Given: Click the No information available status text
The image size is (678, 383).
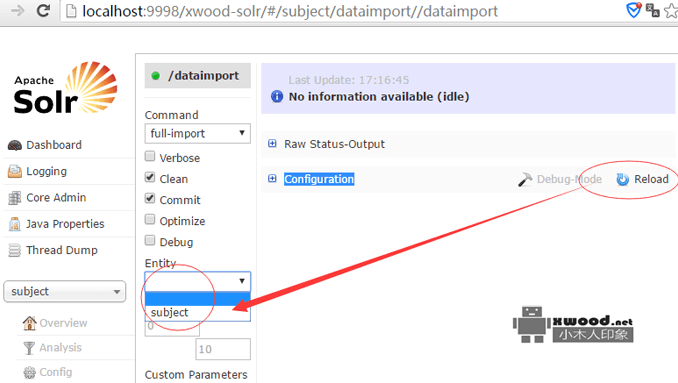Looking at the screenshot, I should tap(379, 96).
